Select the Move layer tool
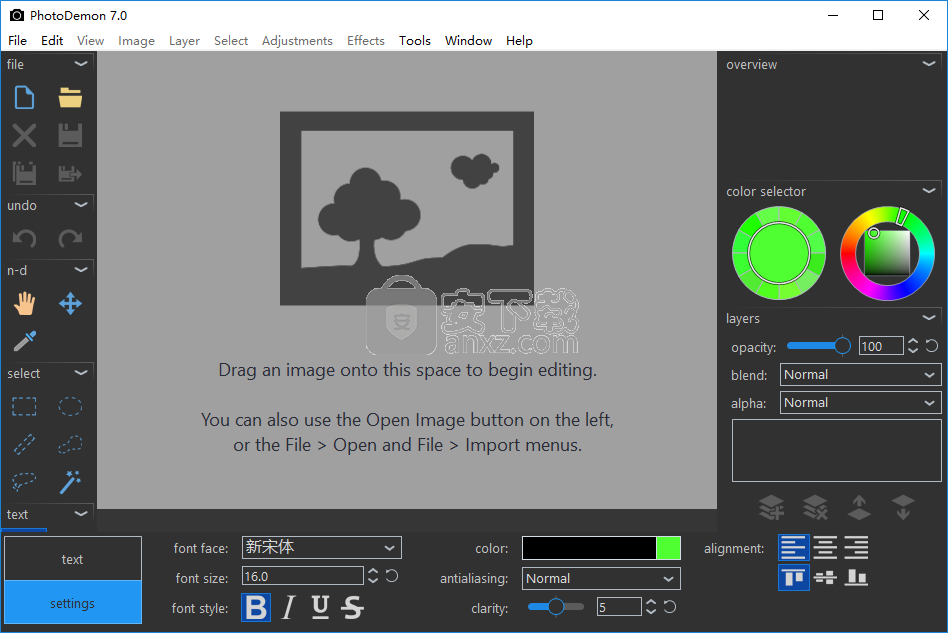 pos(70,304)
